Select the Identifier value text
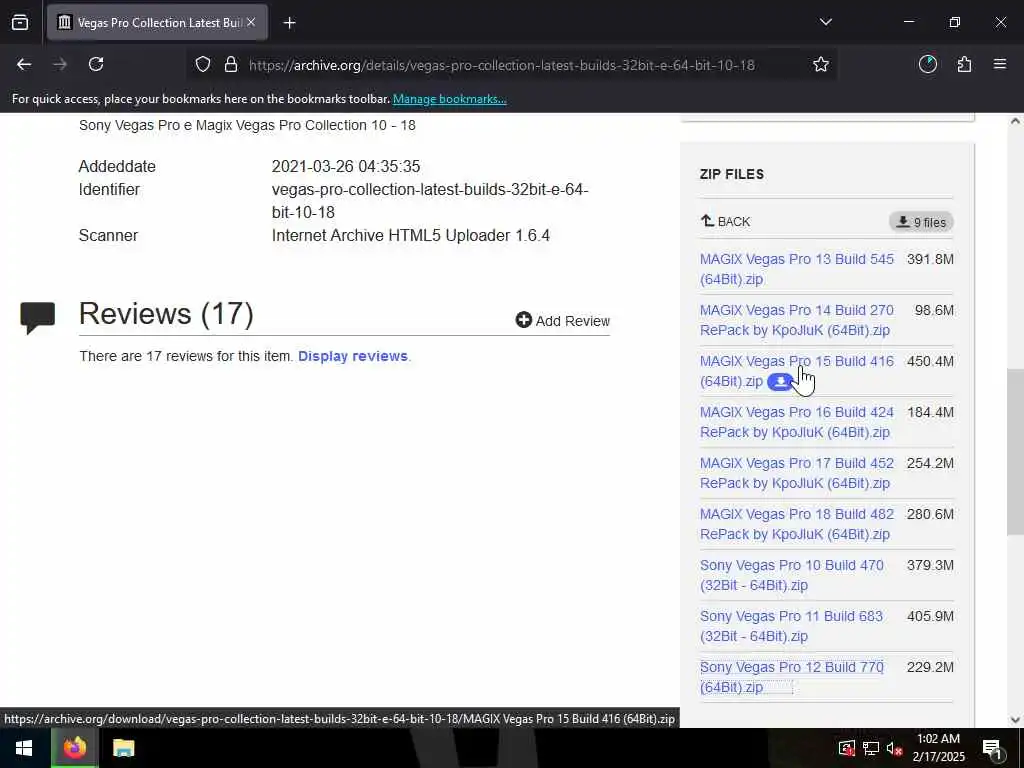 pos(430,201)
